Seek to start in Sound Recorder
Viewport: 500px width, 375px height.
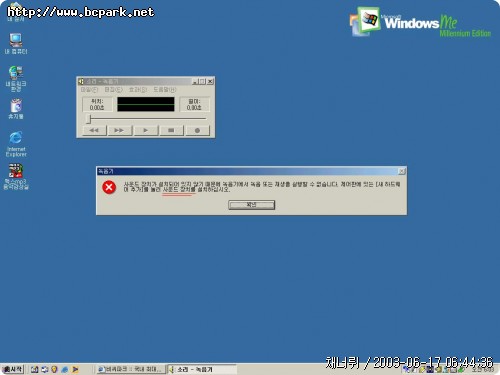[x=94, y=130]
